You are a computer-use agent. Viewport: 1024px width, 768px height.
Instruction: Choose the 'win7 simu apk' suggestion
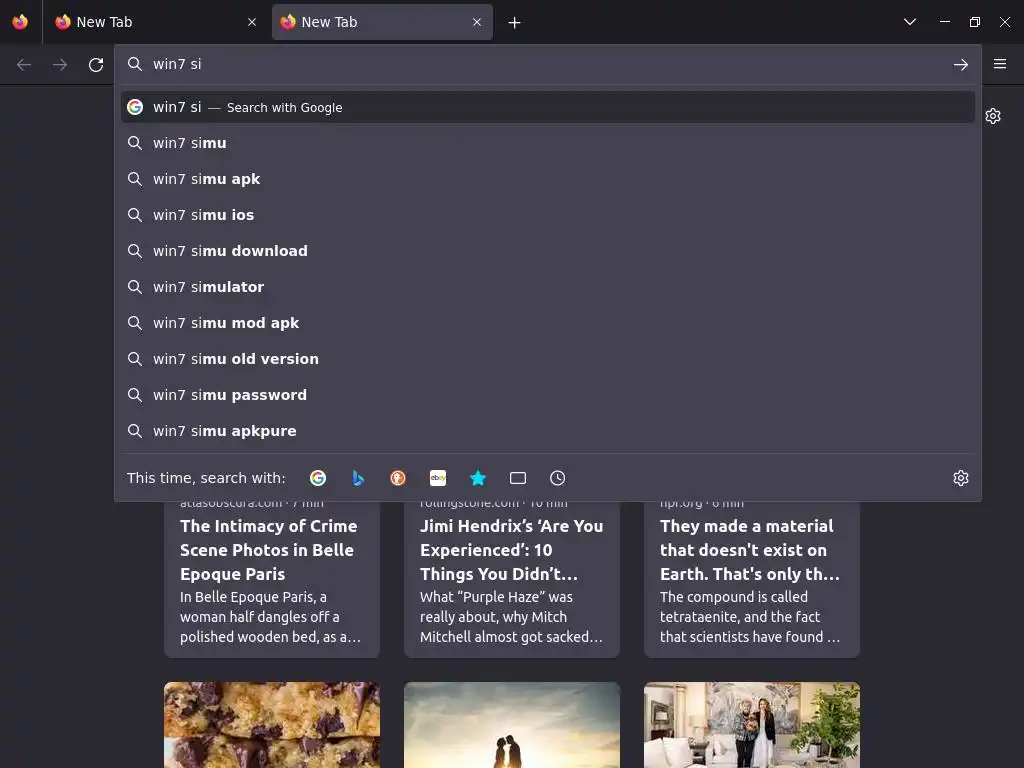pyautogui.click(x=548, y=179)
